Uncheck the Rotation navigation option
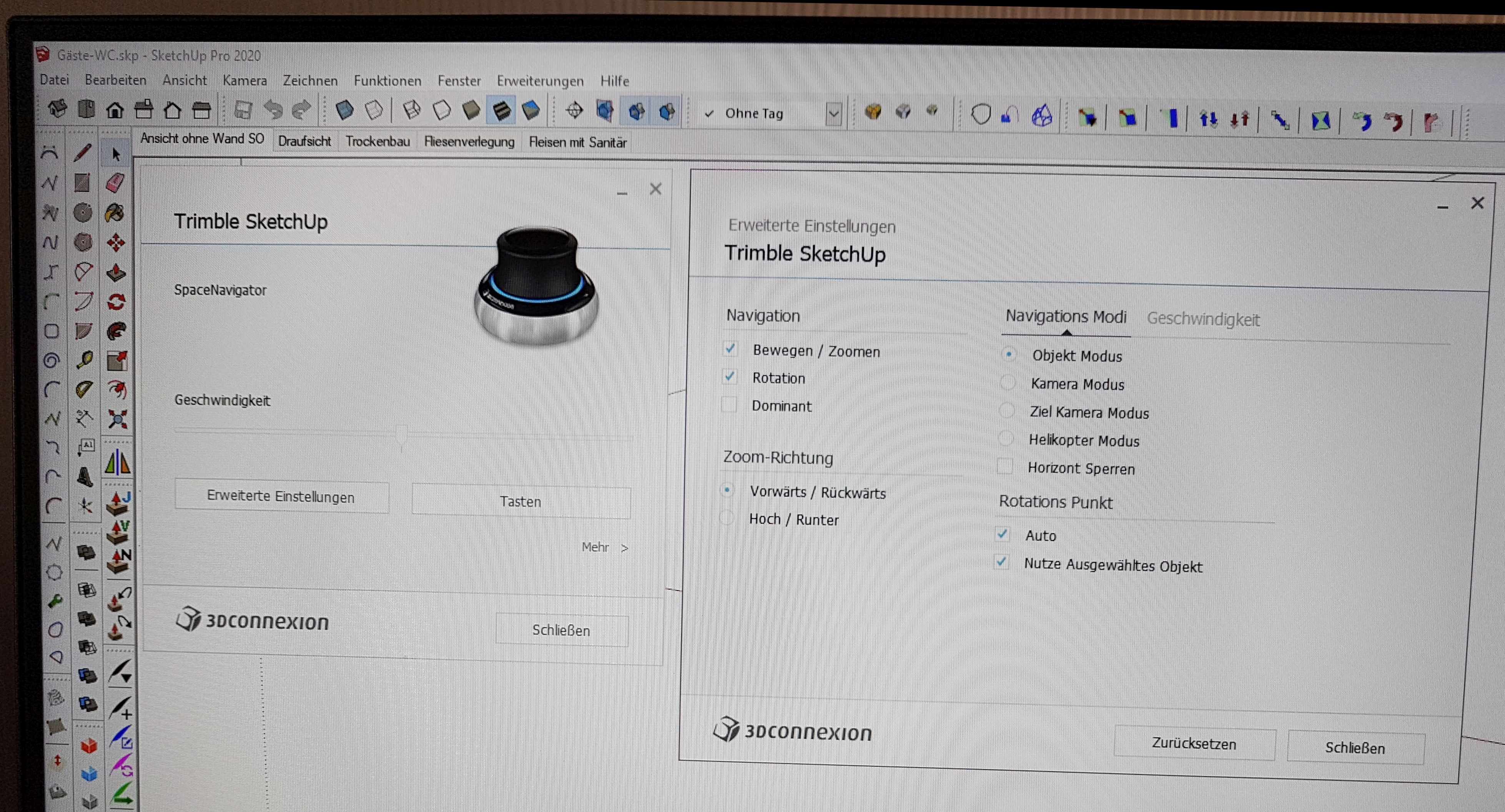Screen dimensions: 1505x812 pos(730,376)
